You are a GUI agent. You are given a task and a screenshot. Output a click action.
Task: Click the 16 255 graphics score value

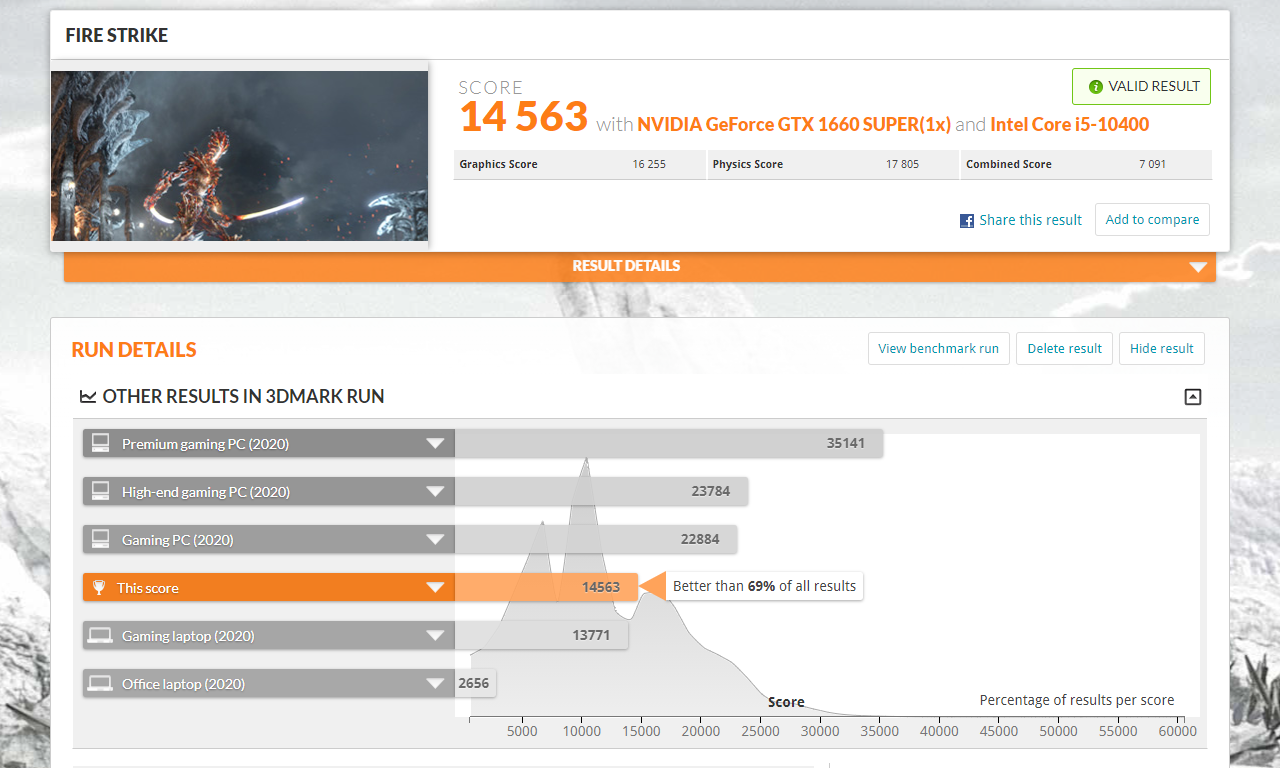tap(649, 164)
